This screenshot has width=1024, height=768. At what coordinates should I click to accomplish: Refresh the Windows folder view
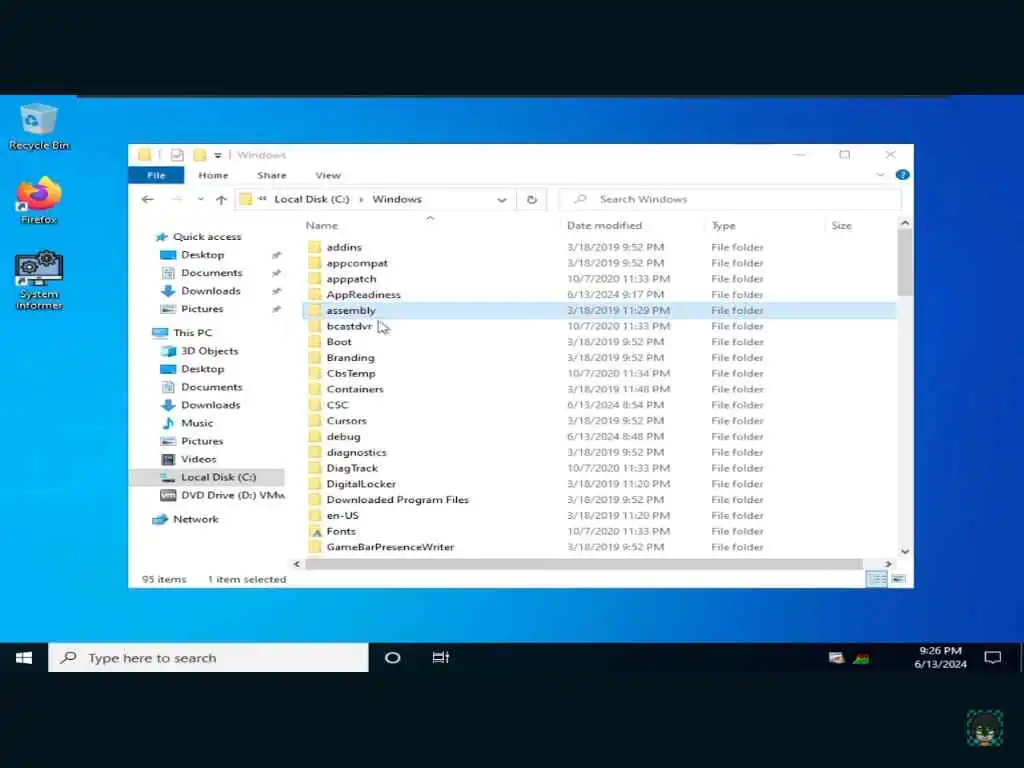(532, 200)
